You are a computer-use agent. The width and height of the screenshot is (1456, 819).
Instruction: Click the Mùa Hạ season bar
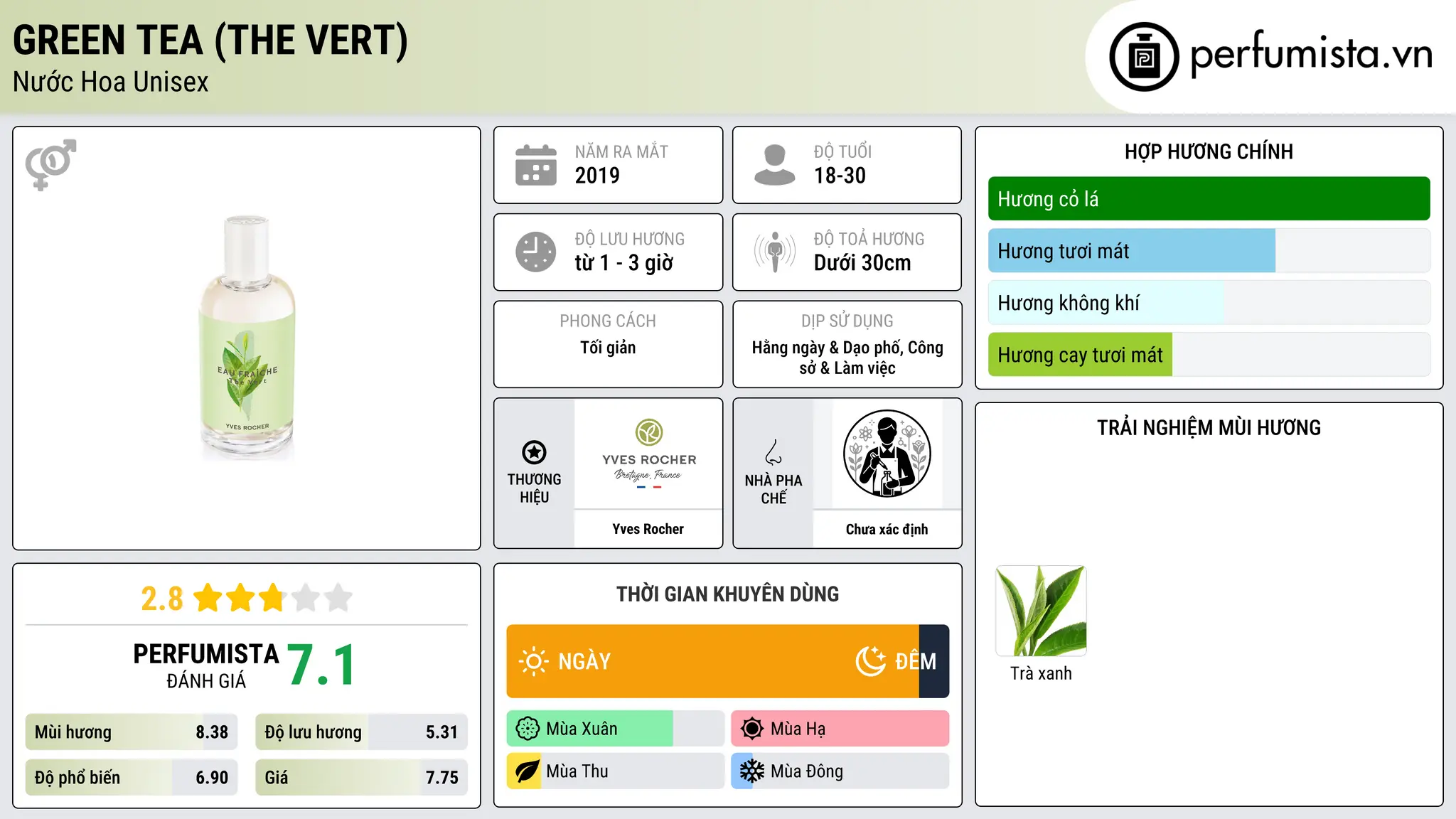840,729
